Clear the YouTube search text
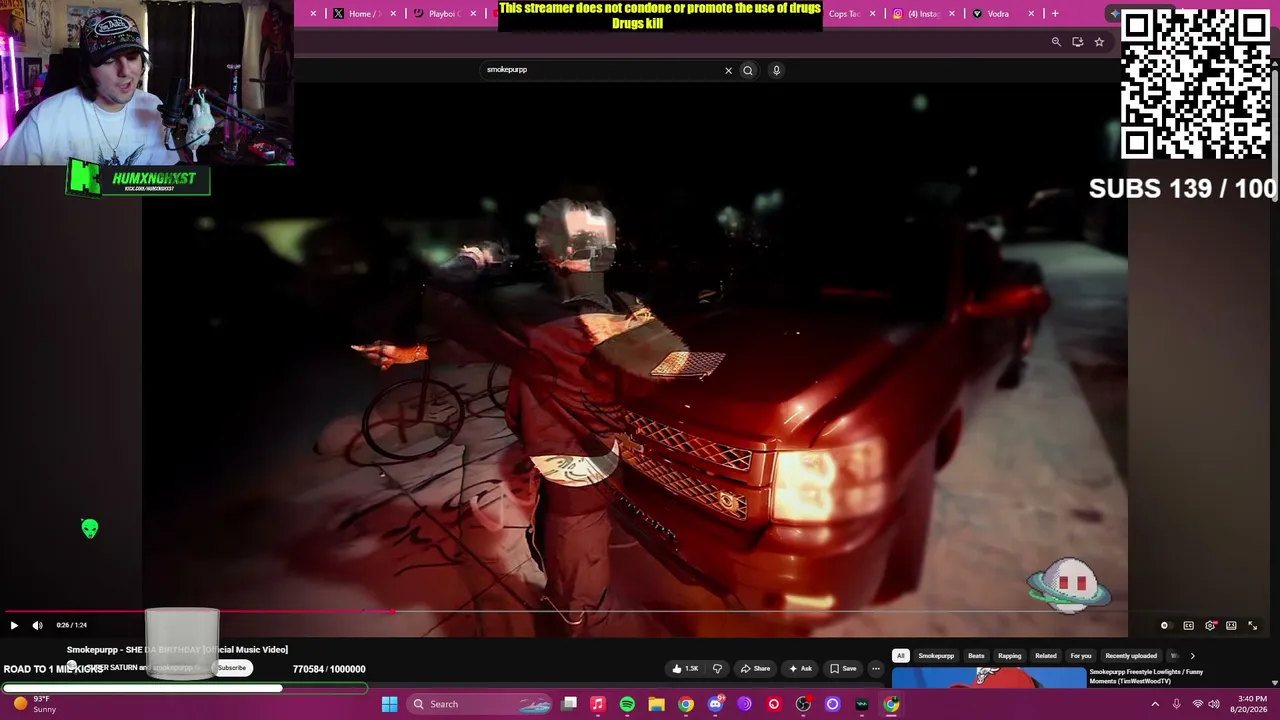Viewport: 1280px width, 720px height. coord(728,70)
